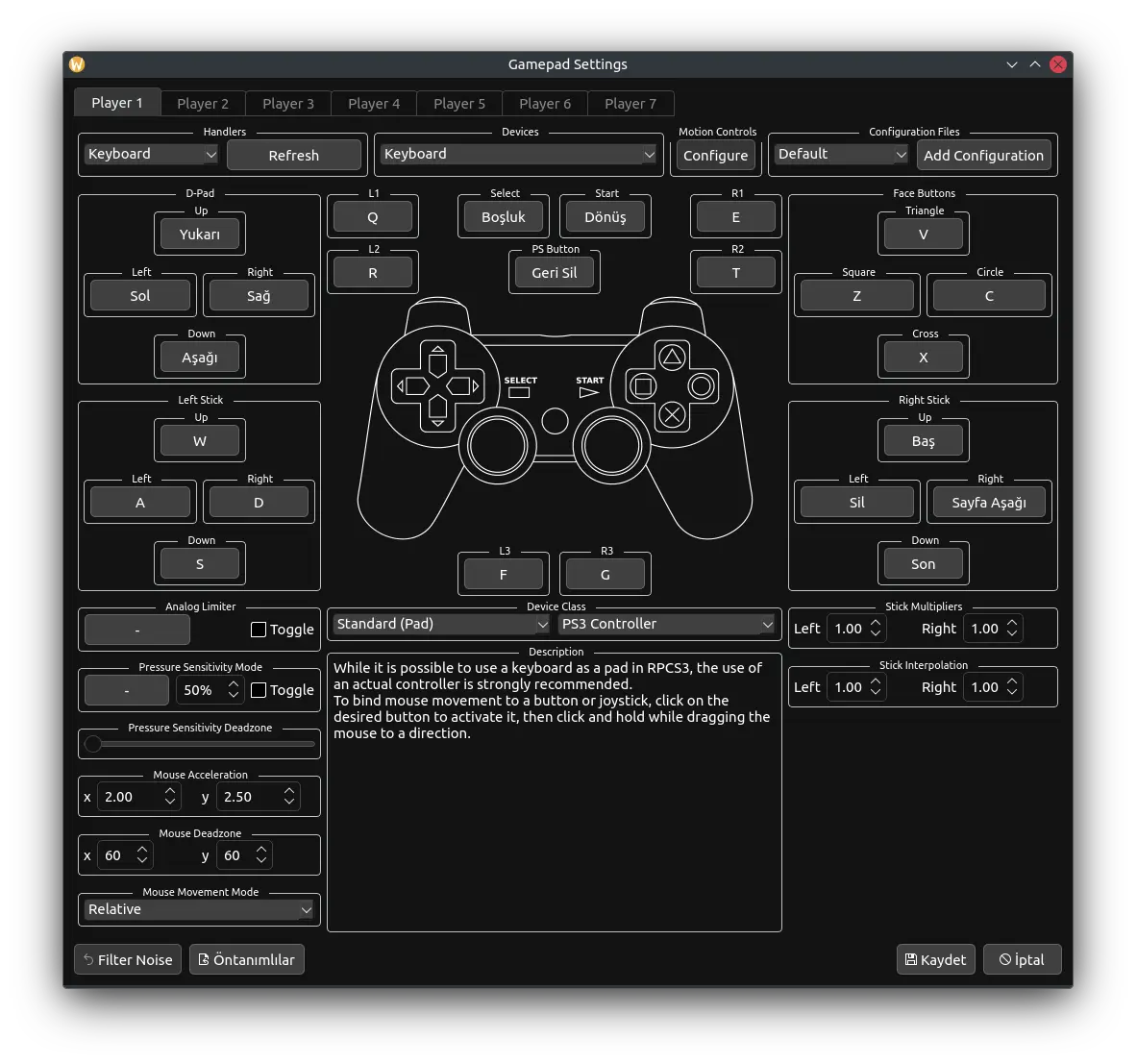Open the Mouse Movement Mode Relative dropdown
Image resolution: width=1137 pixels, height=1064 pixels.
tap(199, 909)
